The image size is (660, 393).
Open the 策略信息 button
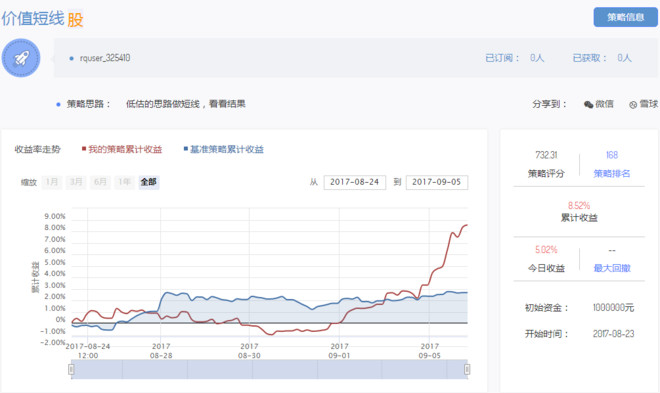625,17
